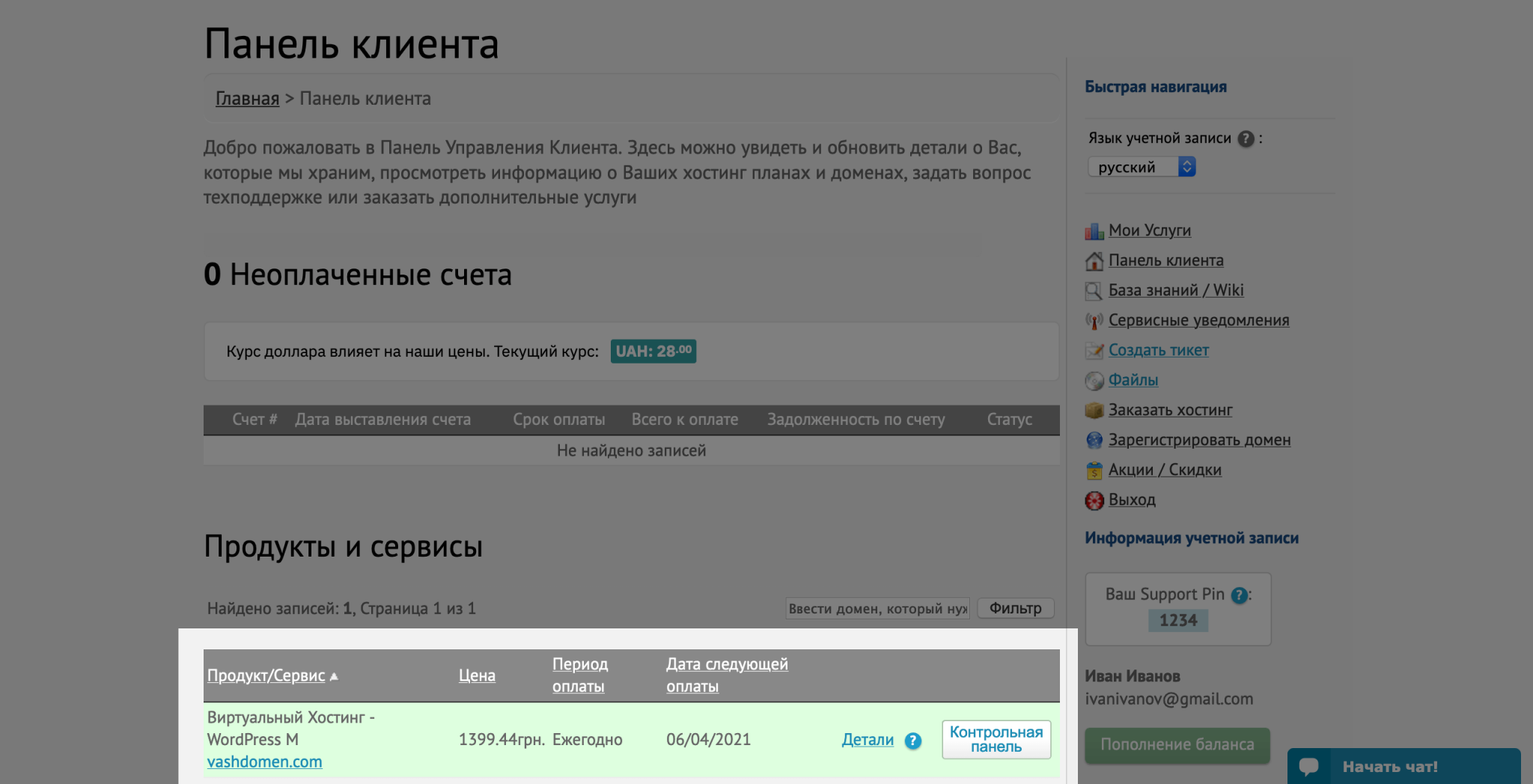The width and height of the screenshot is (1533, 784).
Task: Select Создать тикет in quick navigation
Action: coord(1157,350)
